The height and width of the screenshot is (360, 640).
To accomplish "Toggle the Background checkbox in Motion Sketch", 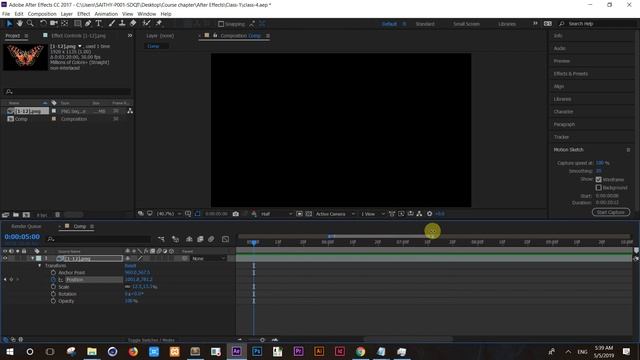I will click(x=598, y=188).
